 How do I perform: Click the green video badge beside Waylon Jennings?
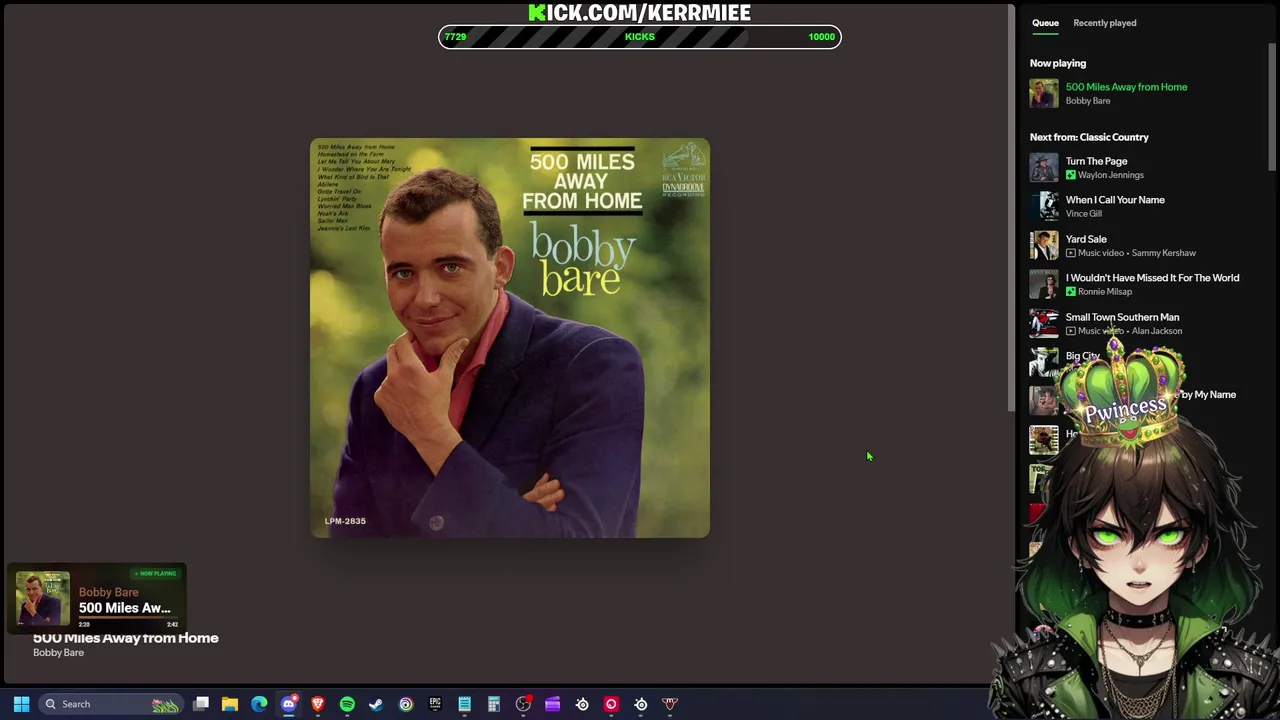1070,175
